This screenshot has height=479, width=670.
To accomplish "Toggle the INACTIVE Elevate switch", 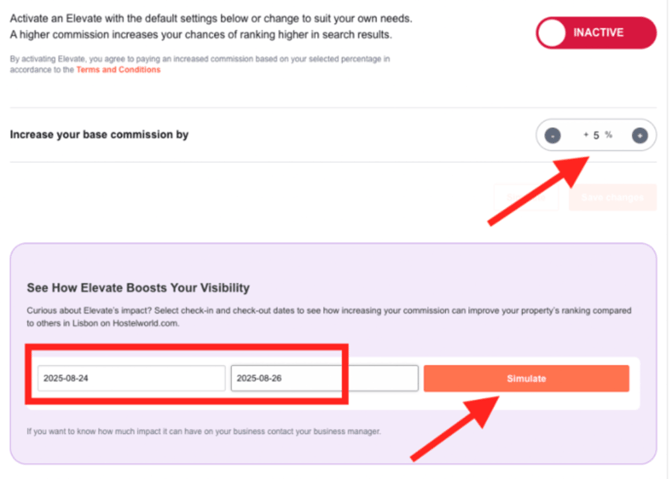I will coord(595,33).
